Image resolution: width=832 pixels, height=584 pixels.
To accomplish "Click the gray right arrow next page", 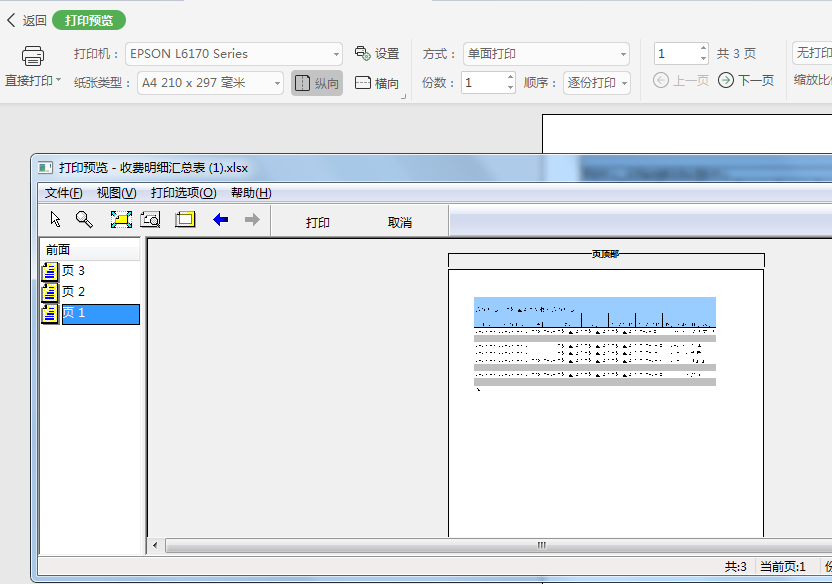I will pyautogui.click(x=252, y=220).
